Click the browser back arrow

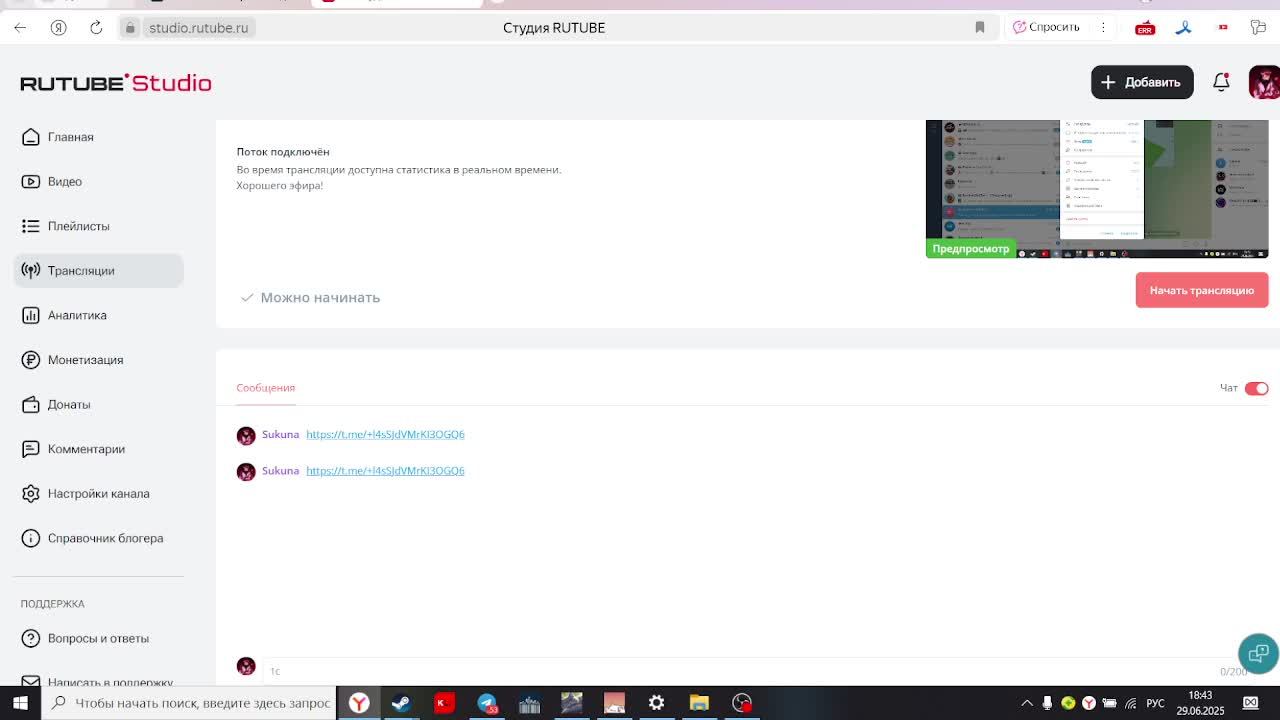20,27
